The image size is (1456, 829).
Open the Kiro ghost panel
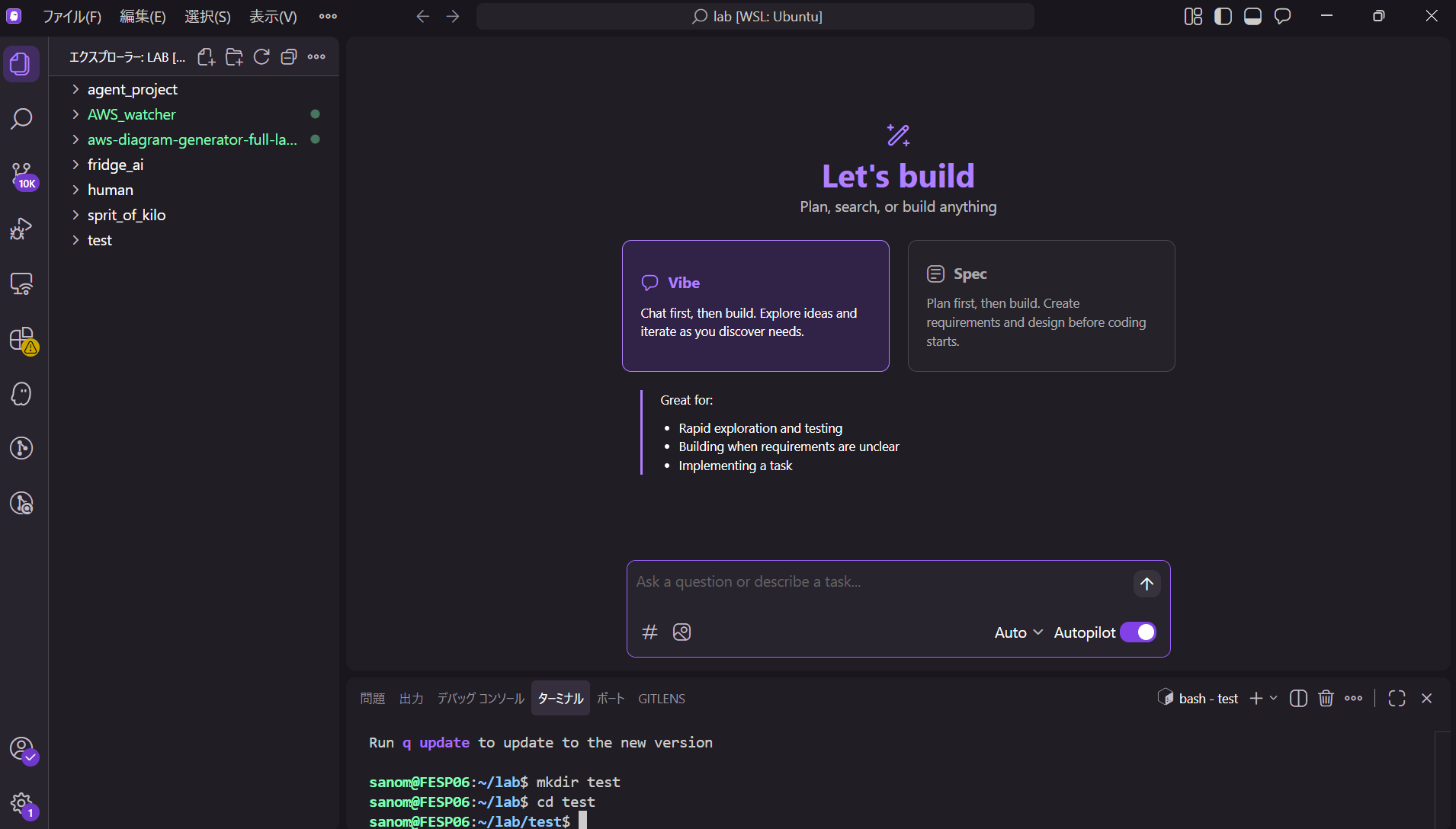tap(21, 393)
